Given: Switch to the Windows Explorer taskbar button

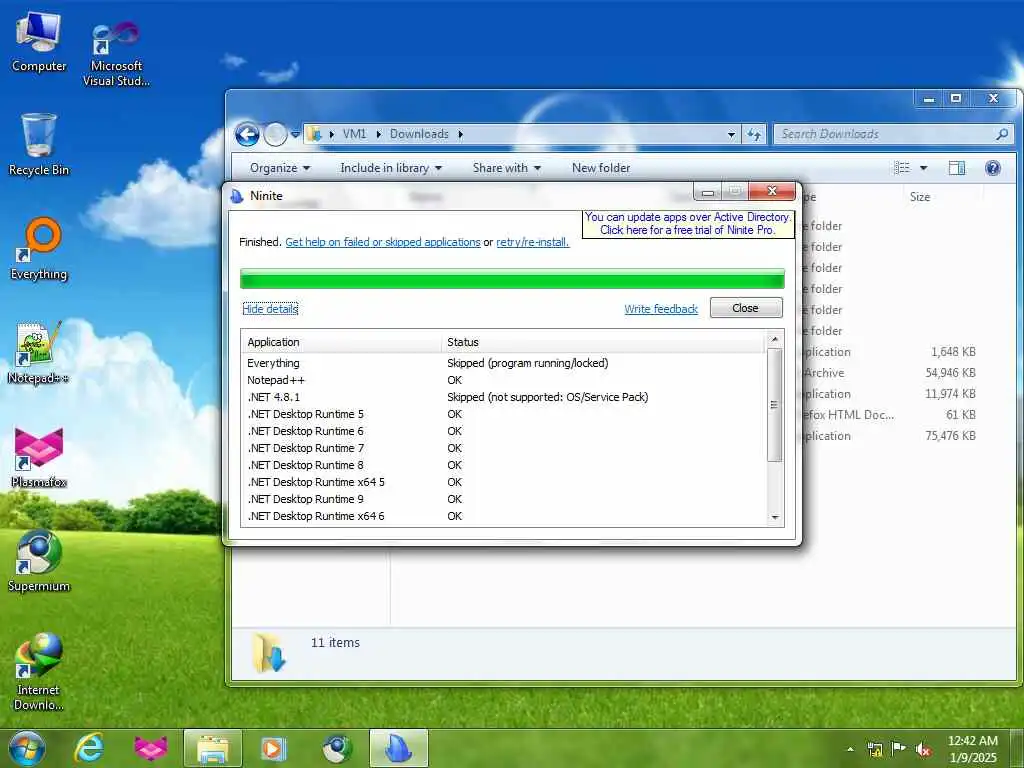Looking at the screenshot, I should (213, 748).
